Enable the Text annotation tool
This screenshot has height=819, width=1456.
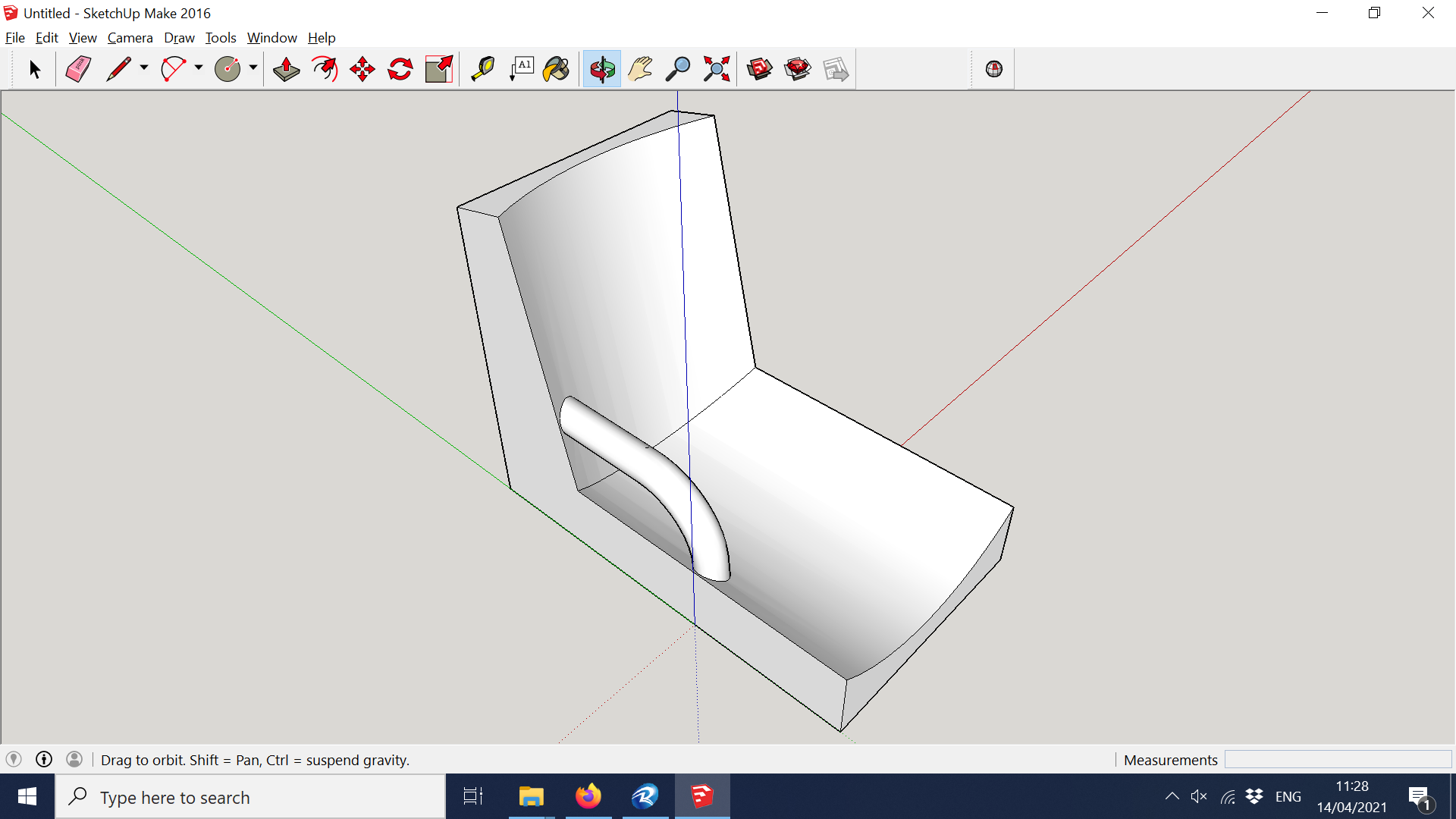(x=521, y=68)
